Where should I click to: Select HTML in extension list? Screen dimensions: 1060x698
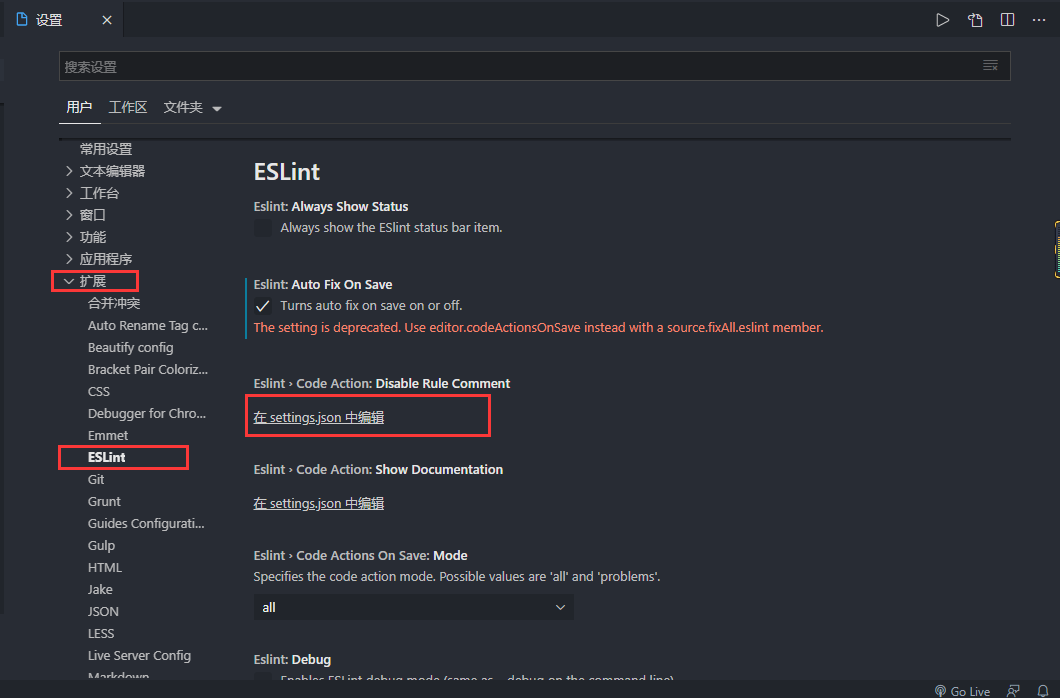[x=105, y=568]
